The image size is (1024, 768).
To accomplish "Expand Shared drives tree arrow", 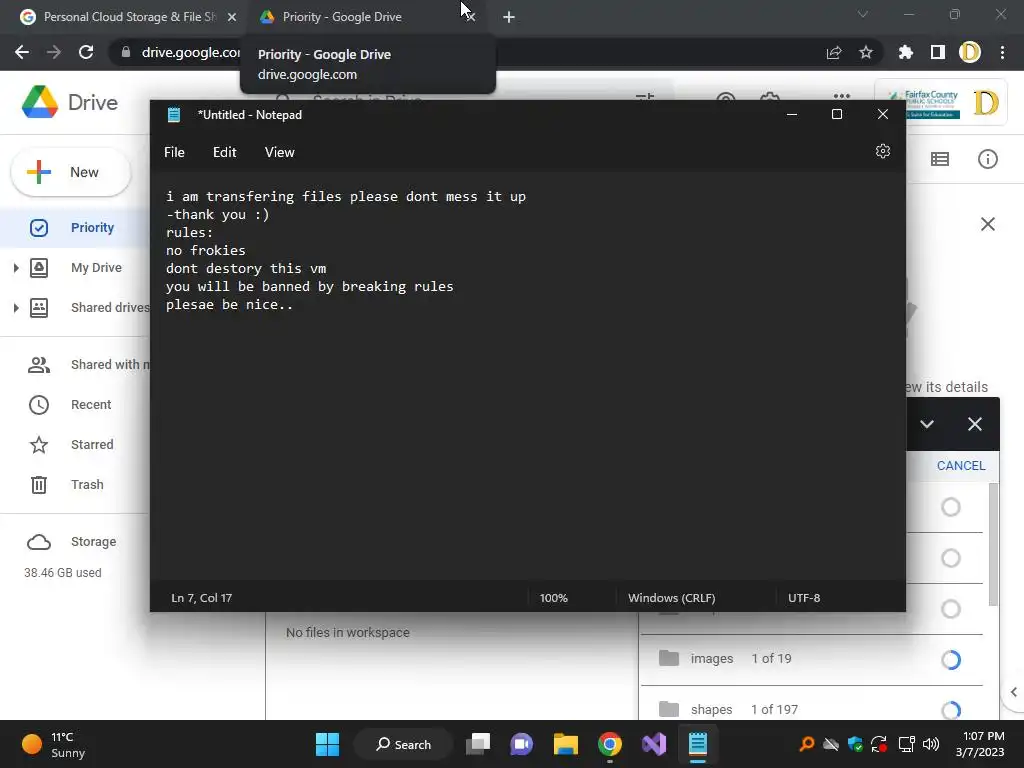I will click(x=16, y=308).
